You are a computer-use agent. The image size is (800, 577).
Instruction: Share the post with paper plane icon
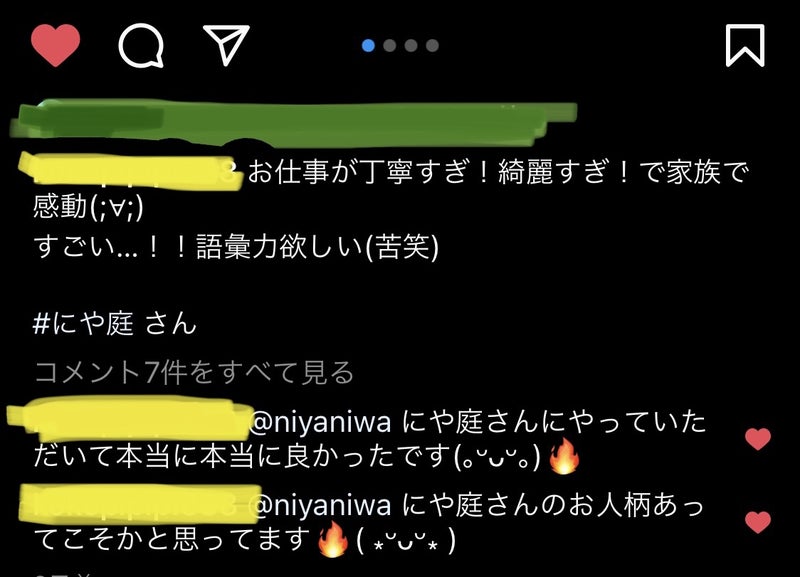[227, 44]
